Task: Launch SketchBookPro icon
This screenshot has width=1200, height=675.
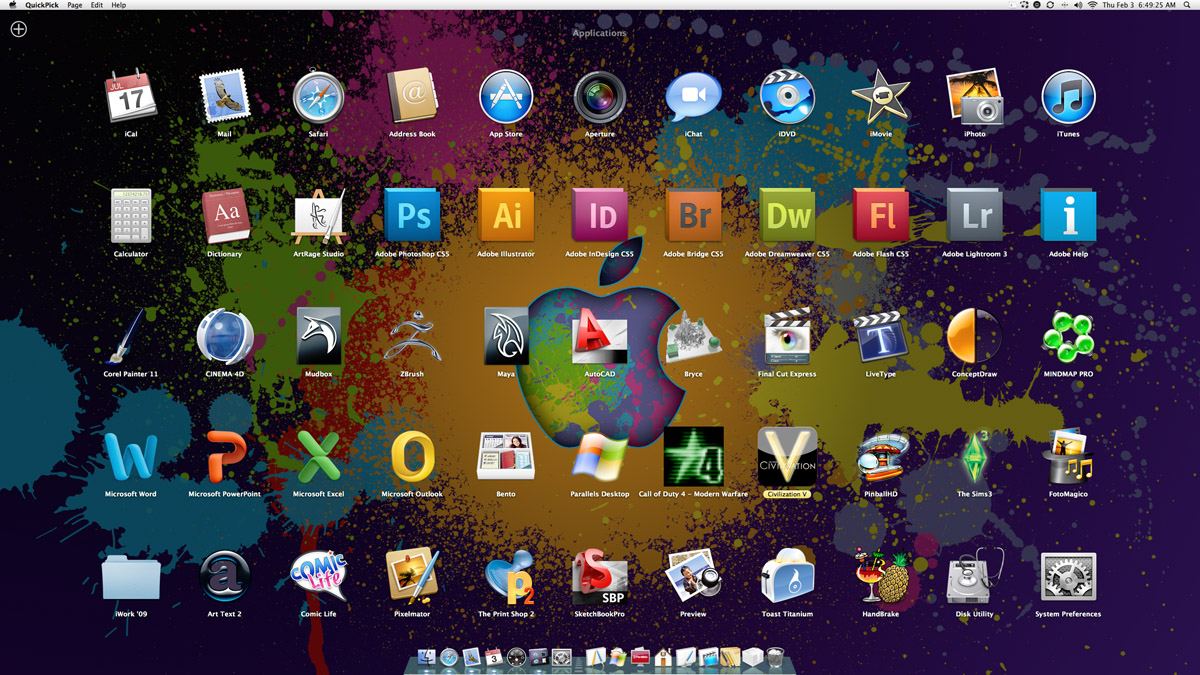Action: pos(599,577)
